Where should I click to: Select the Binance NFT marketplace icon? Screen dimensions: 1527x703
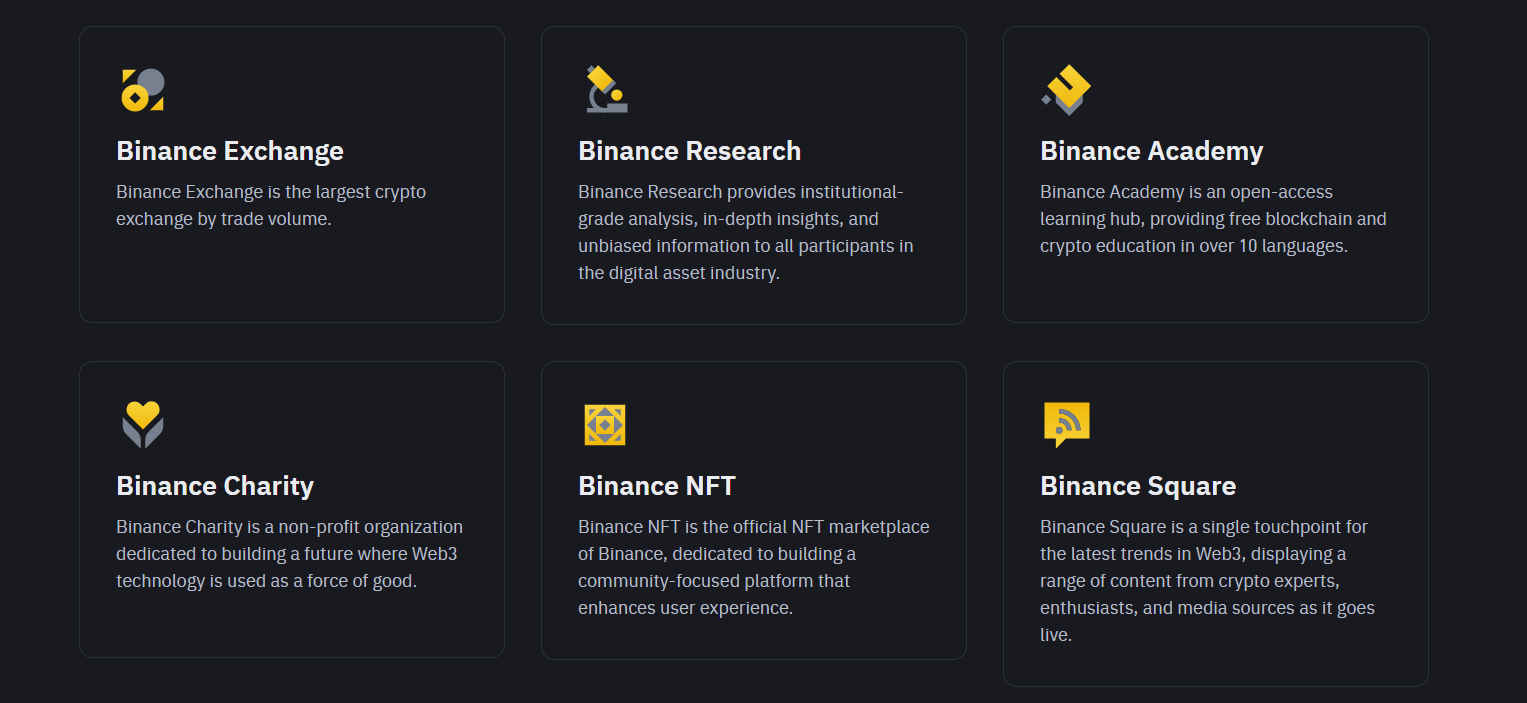click(x=604, y=424)
